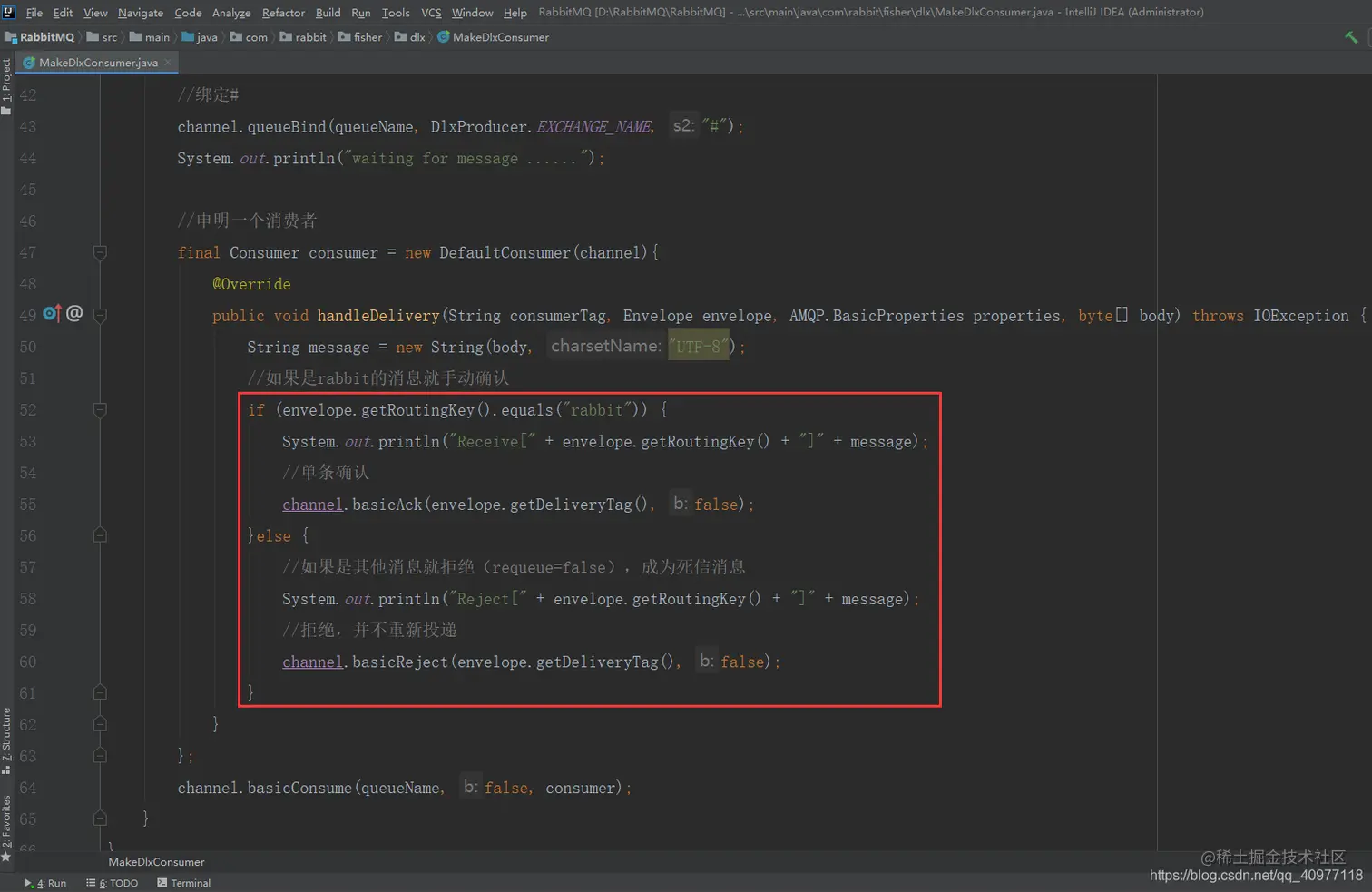Open the Run menu
Screen dimensions: 1372x892
[x=361, y=13]
